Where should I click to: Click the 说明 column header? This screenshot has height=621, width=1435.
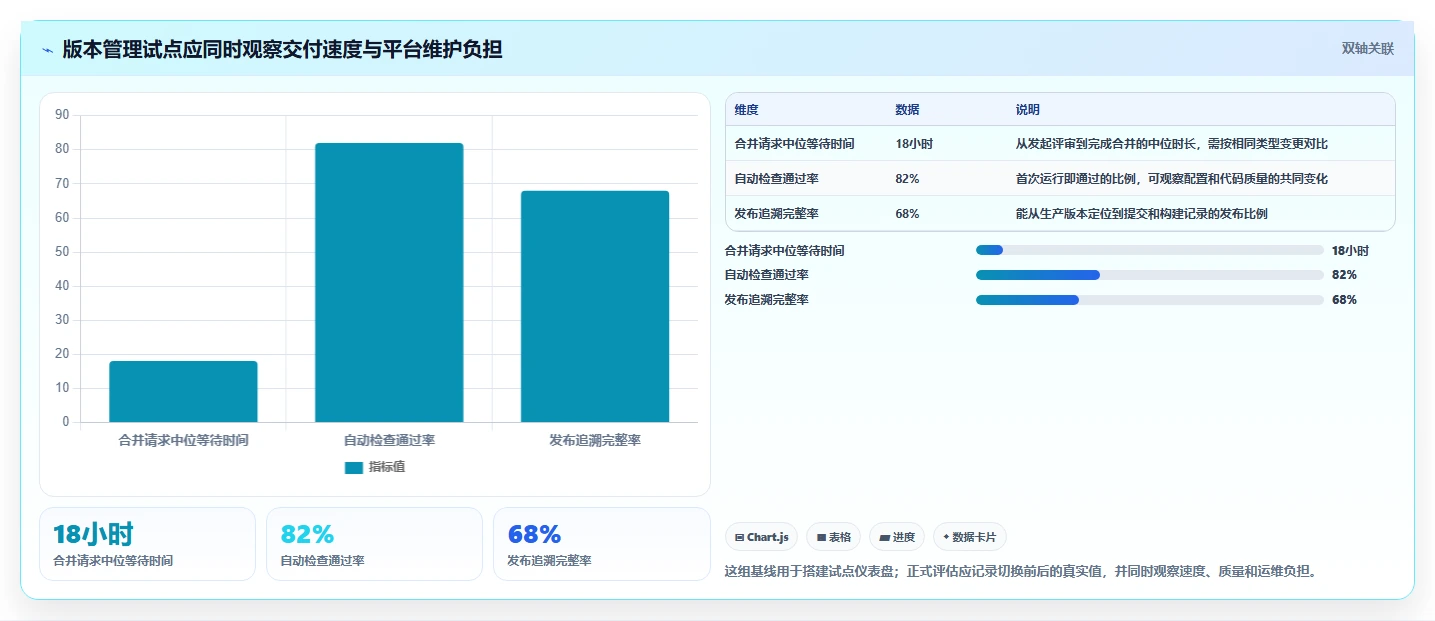point(1028,110)
